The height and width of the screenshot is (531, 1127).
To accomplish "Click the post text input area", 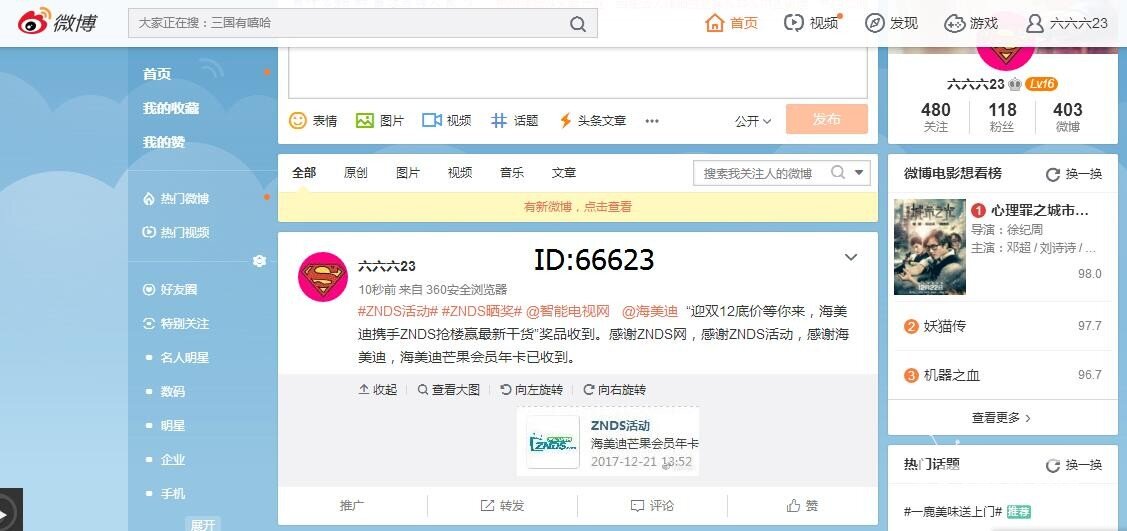I will click(578, 72).
